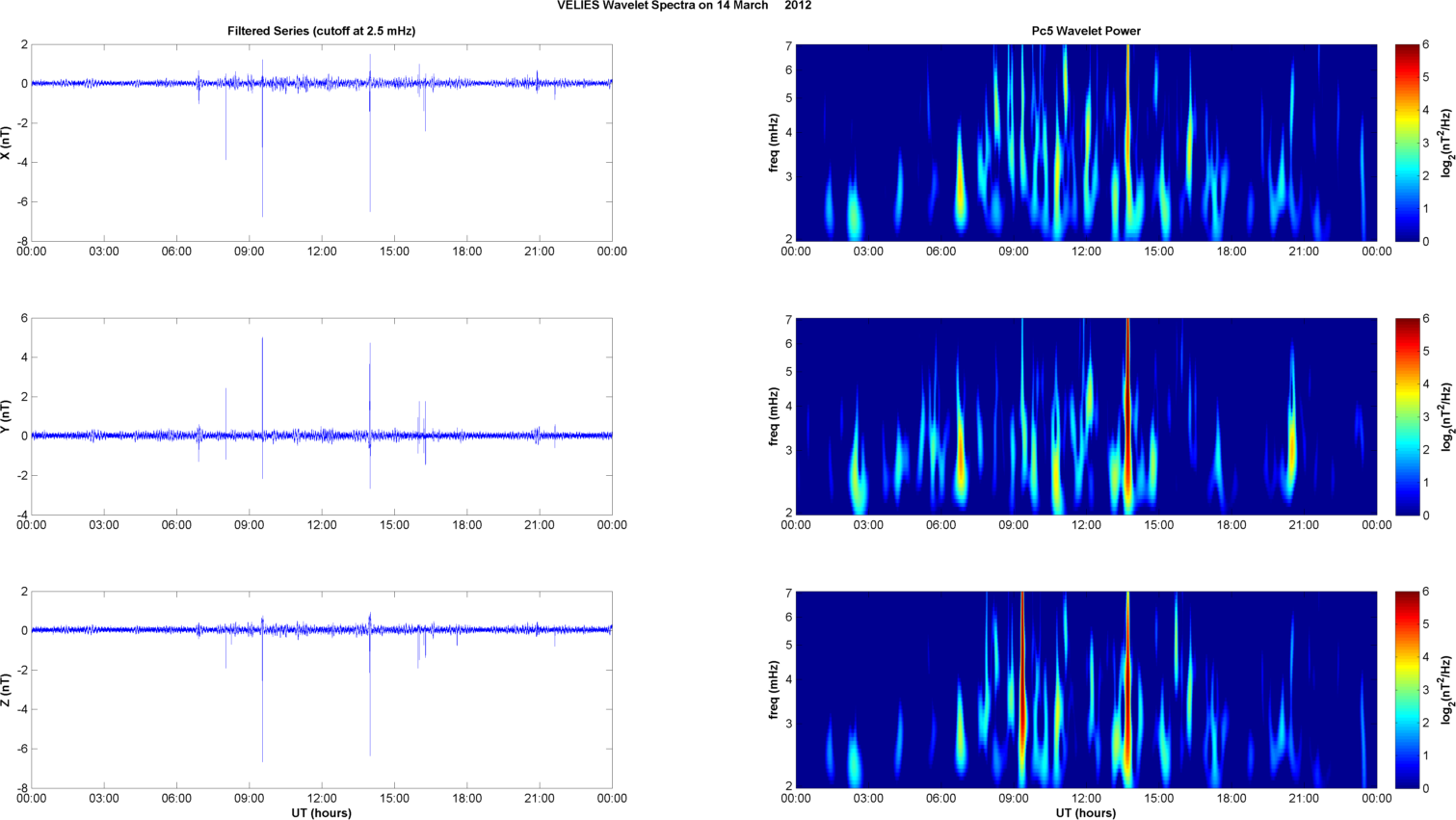Click the log2(nT²/Hz) label of the X colorbar

pyautogui.click(x=1446, y=143)
